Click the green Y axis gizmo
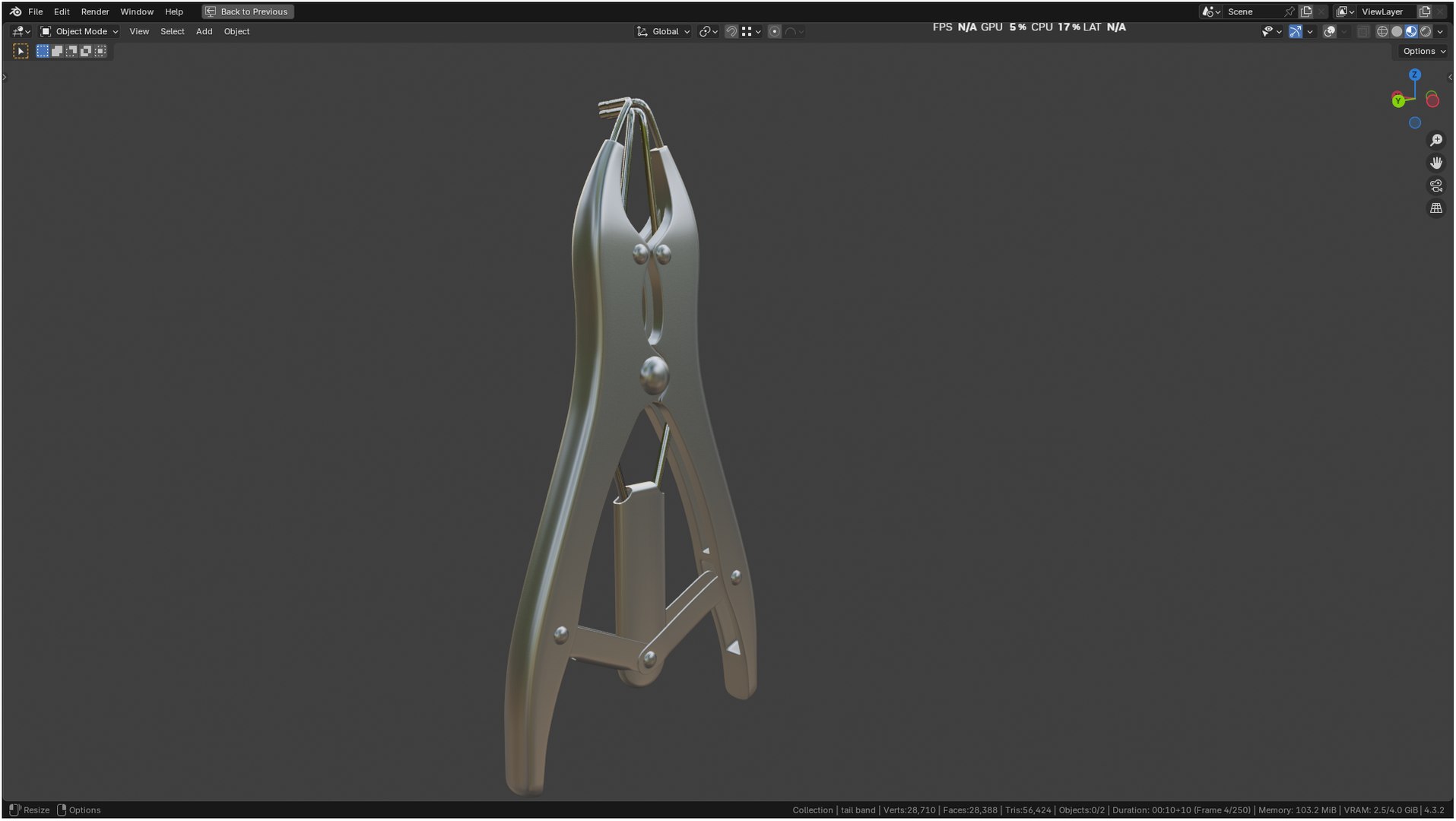1456x821 pixels. click(1398, 101)
